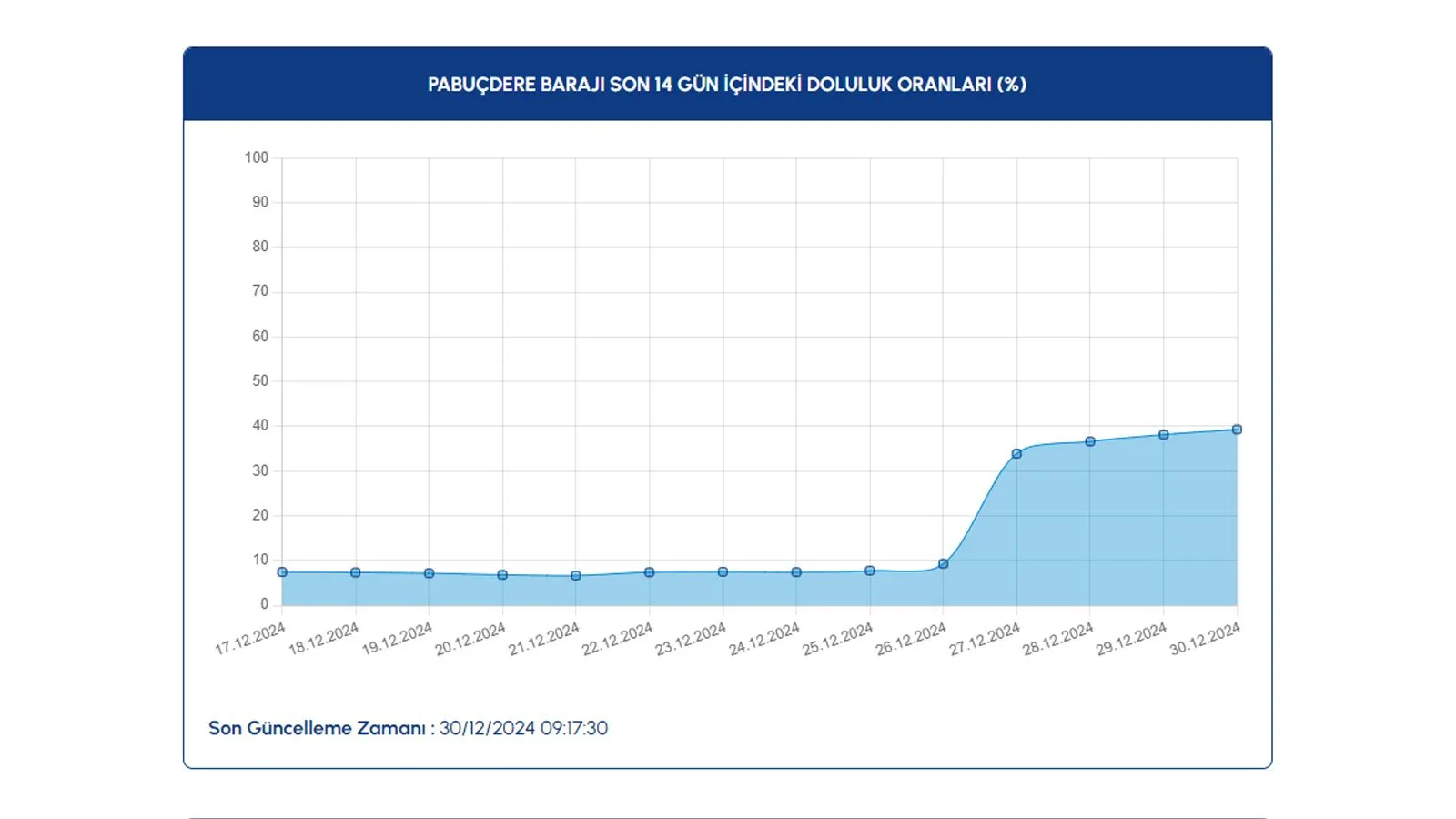Click the timestamp '30/12/2024 09:17:30'
Screen dimensions: 1456x819
[x=524, y=729]
